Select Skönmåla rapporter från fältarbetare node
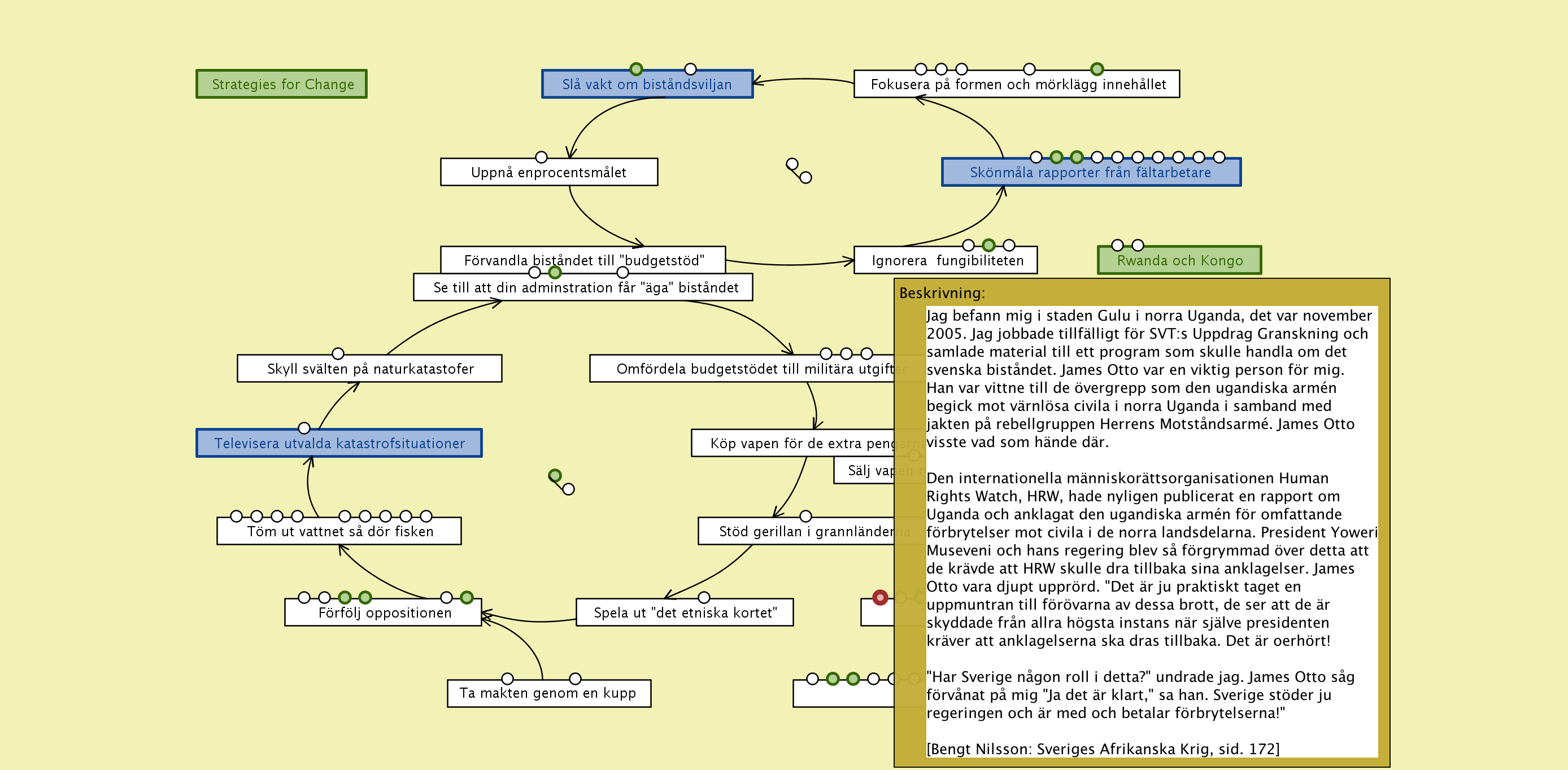The image size is (1568, 770). point(1090,173)
